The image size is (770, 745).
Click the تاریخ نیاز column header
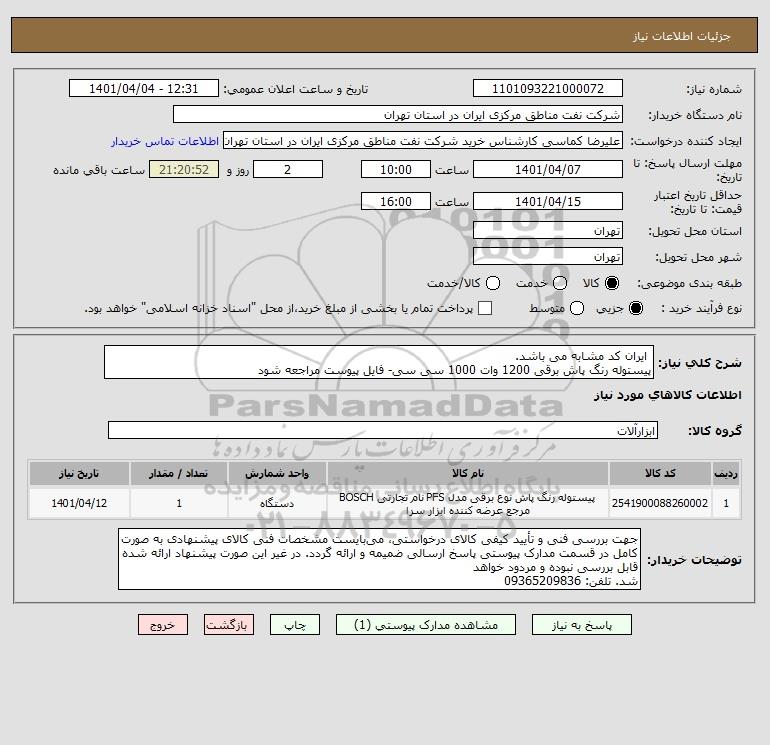click(79, 473)
